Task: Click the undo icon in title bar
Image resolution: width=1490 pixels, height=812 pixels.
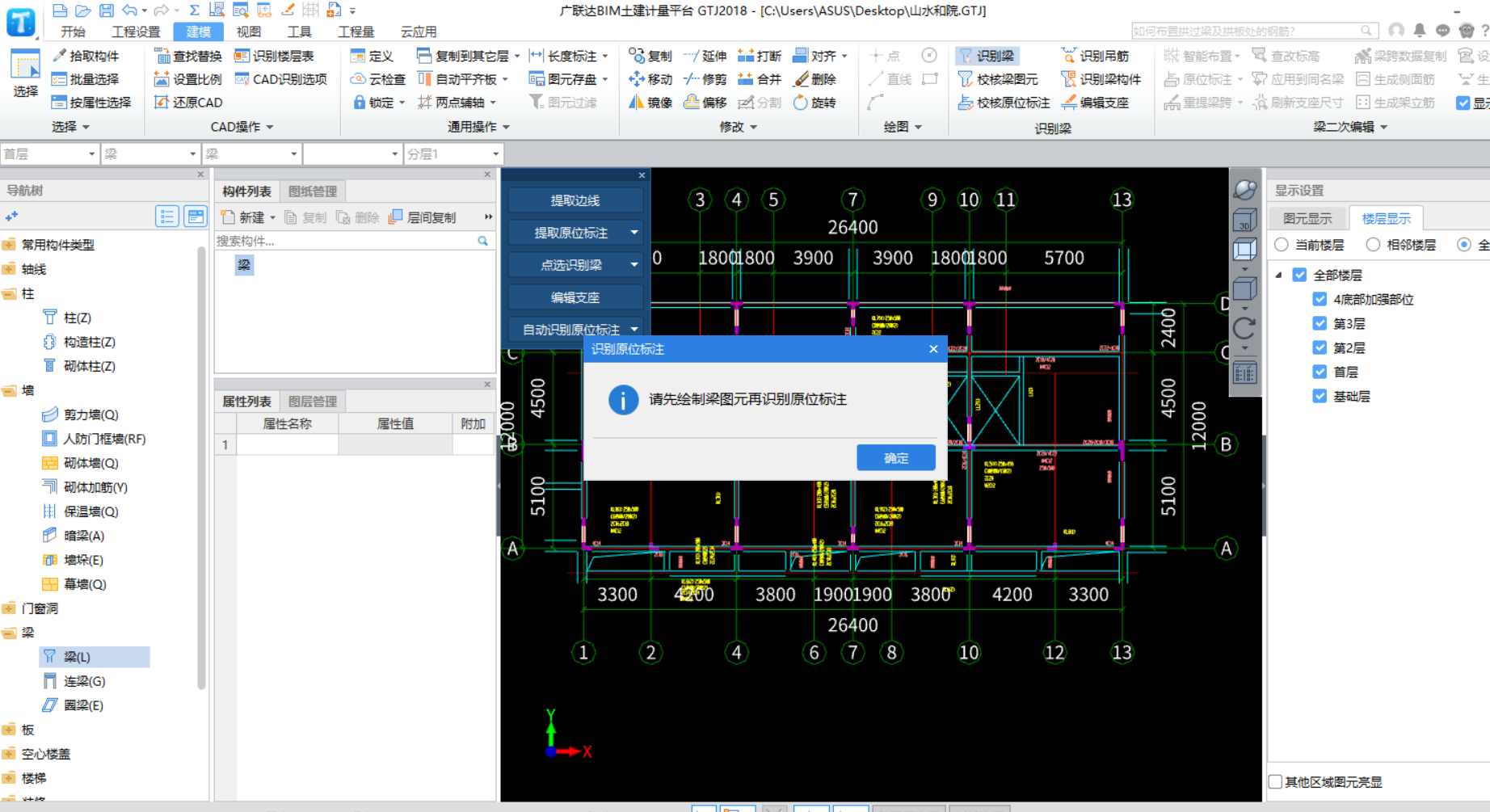Action: click(129, 11)
